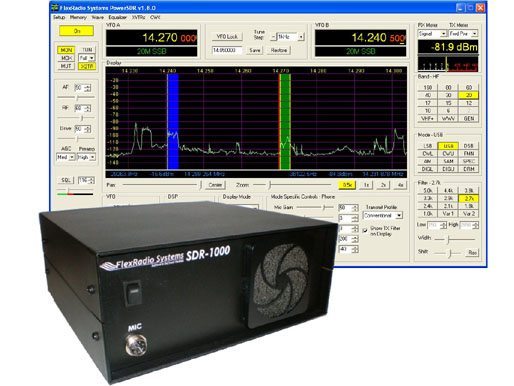
Task: Open the AGC Med dropdown
Action: (x=66, y=157)
